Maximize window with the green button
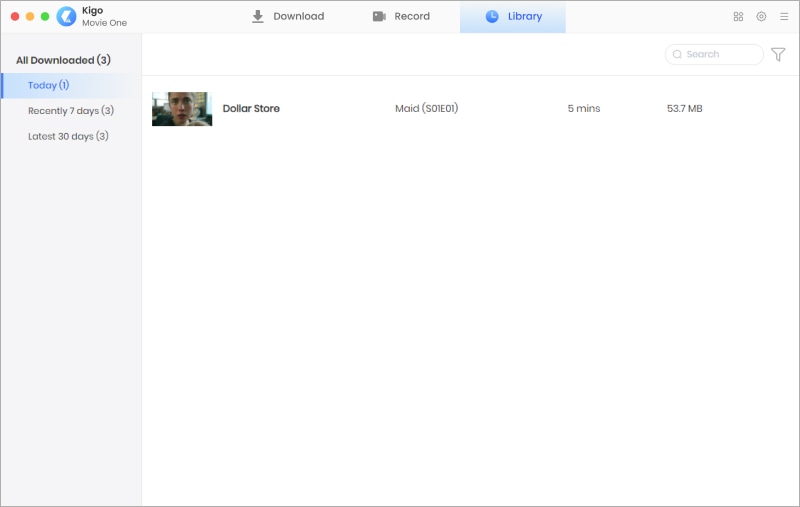 point(45,16)
